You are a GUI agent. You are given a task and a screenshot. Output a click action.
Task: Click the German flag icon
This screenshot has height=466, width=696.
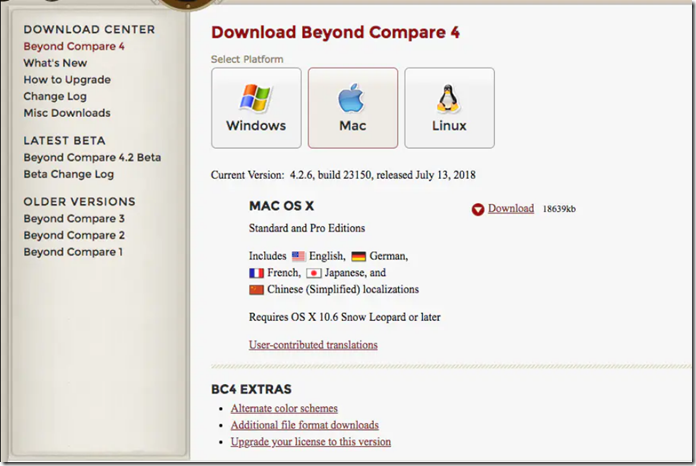pyautogui.click(x=359, y=256)
